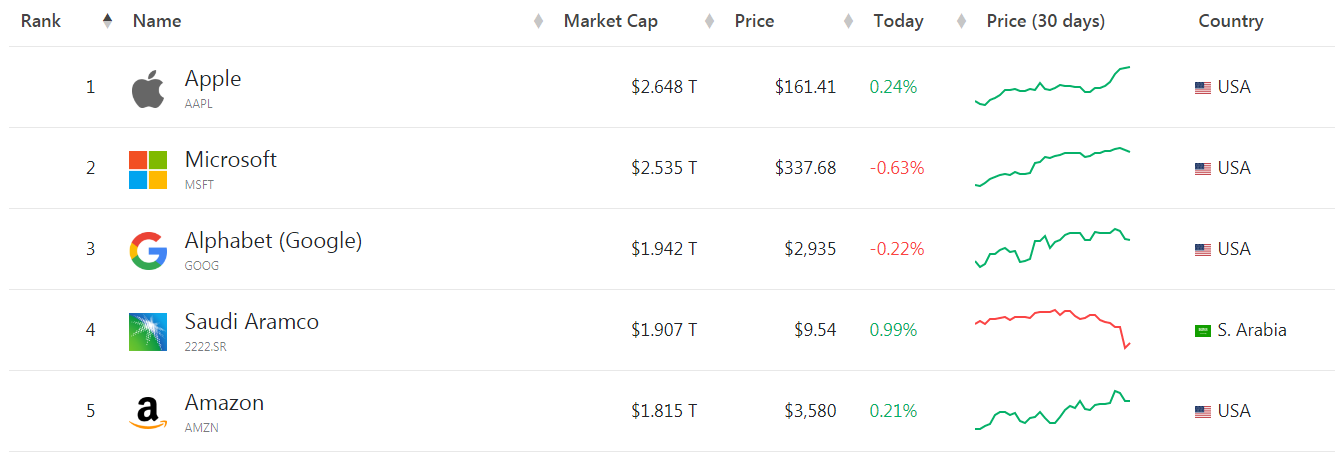
Task: Click the Saudi Aramco logo
Action: coord(148,332)
